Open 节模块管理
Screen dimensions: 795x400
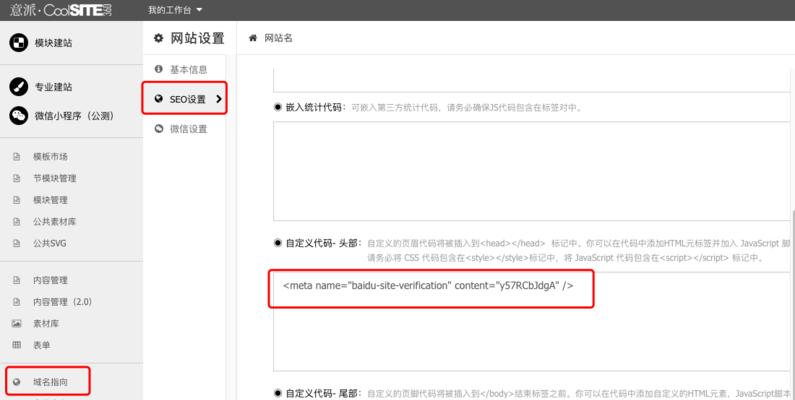(55, 178)
